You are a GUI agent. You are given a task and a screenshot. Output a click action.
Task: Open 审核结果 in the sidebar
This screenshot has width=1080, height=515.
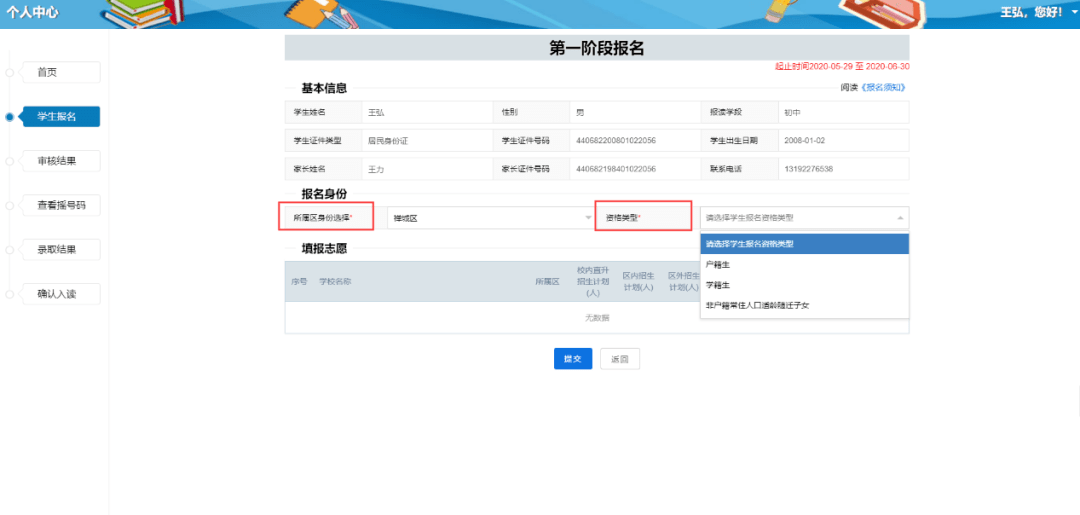tap(61, 161)
